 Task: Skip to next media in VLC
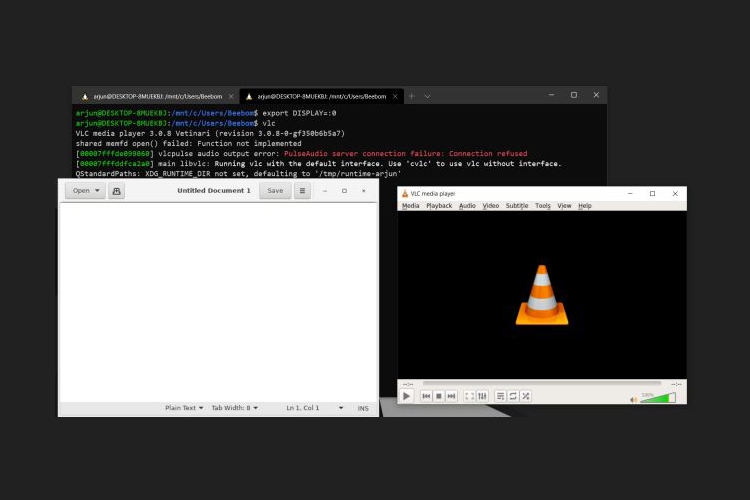(x=451, y=396)
